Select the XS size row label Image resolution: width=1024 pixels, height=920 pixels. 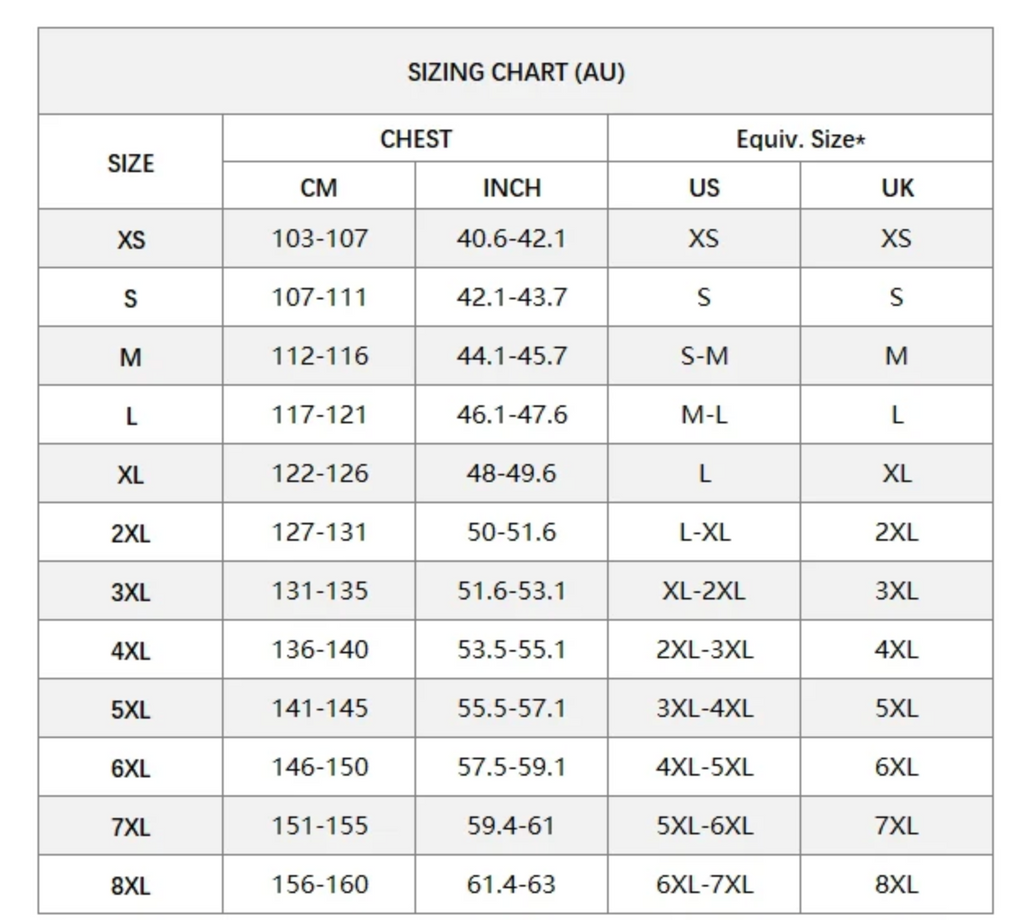(x=131, y=239)
